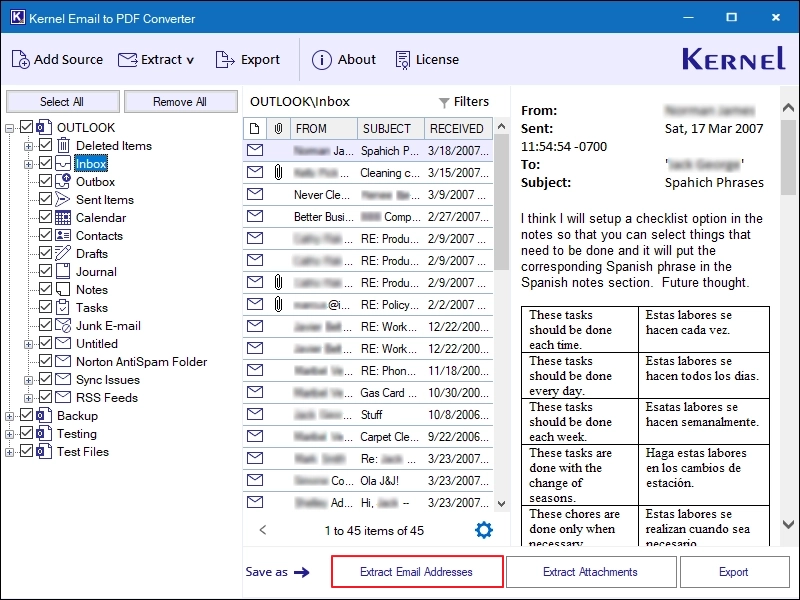
Task: Collapse the OUTLOOK tree node
Action: (9, 128)
